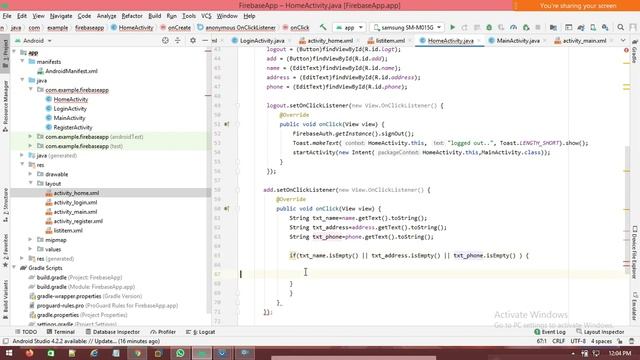Open the Android project view dropdown
Screen dimensions: 640x360
click(x=33, y=41)
